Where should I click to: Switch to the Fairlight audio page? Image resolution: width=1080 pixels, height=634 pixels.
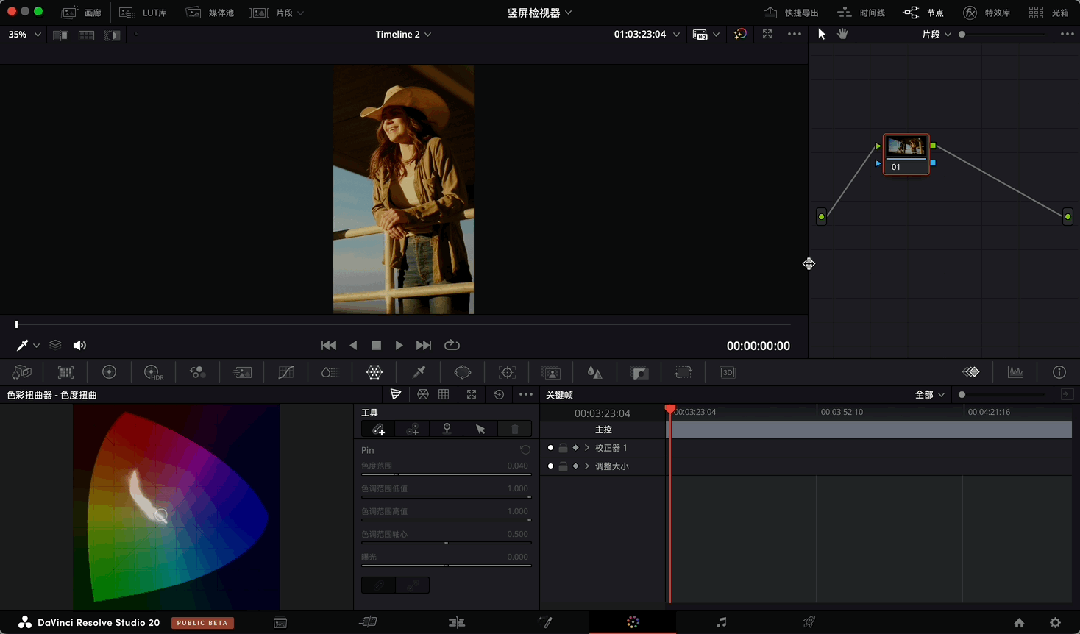coord(721,622)
